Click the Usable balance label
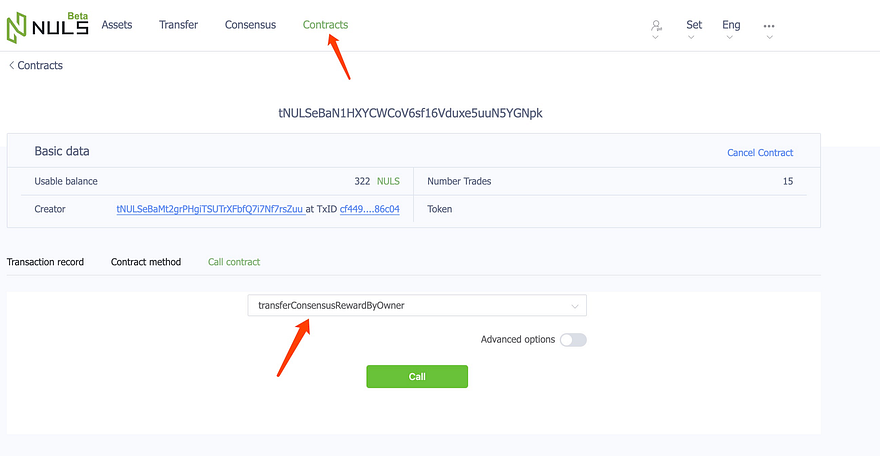This screenshot has height=456, width=880. pyautogui.click(x=66, y=181)
